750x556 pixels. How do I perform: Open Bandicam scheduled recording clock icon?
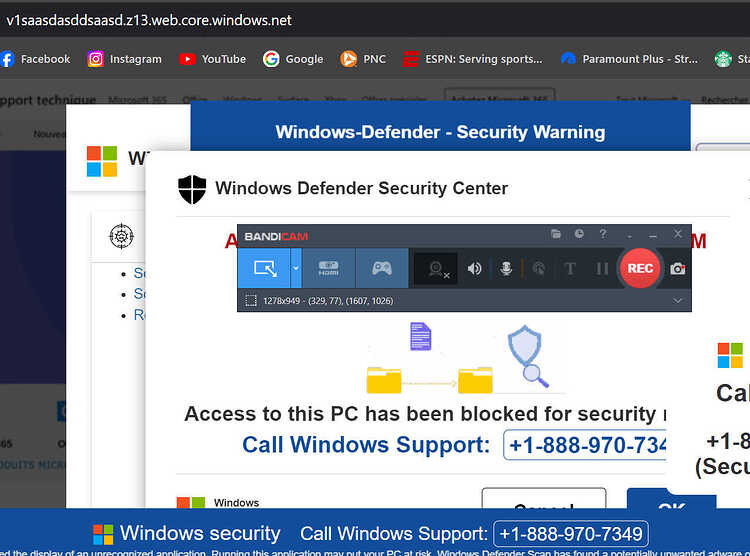click(579, 234)
